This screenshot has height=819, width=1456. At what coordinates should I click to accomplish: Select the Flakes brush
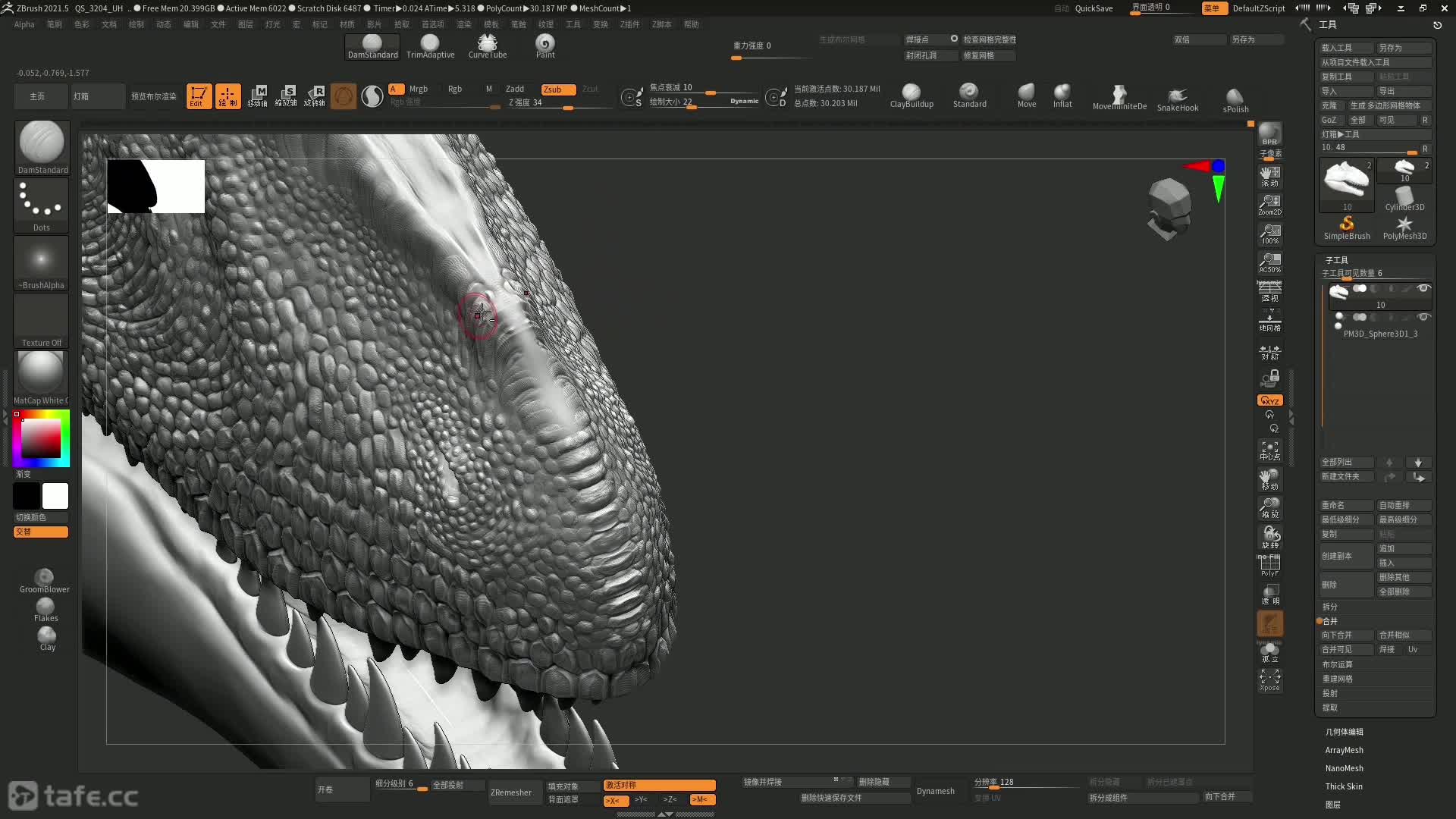(x=45, y=610)
